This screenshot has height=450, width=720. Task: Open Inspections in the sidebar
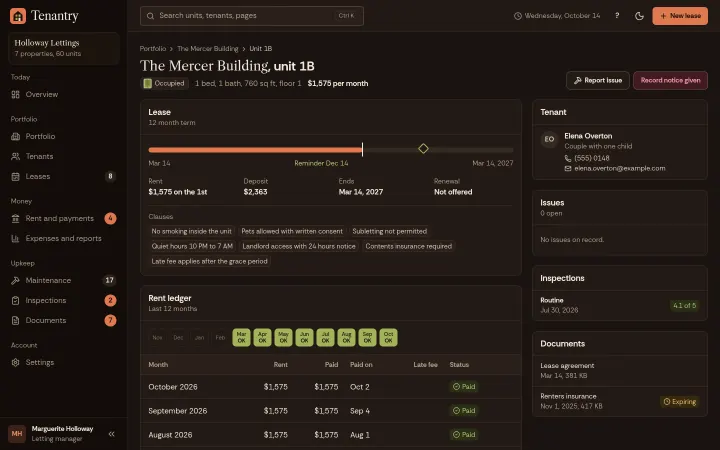coord(63,301)
